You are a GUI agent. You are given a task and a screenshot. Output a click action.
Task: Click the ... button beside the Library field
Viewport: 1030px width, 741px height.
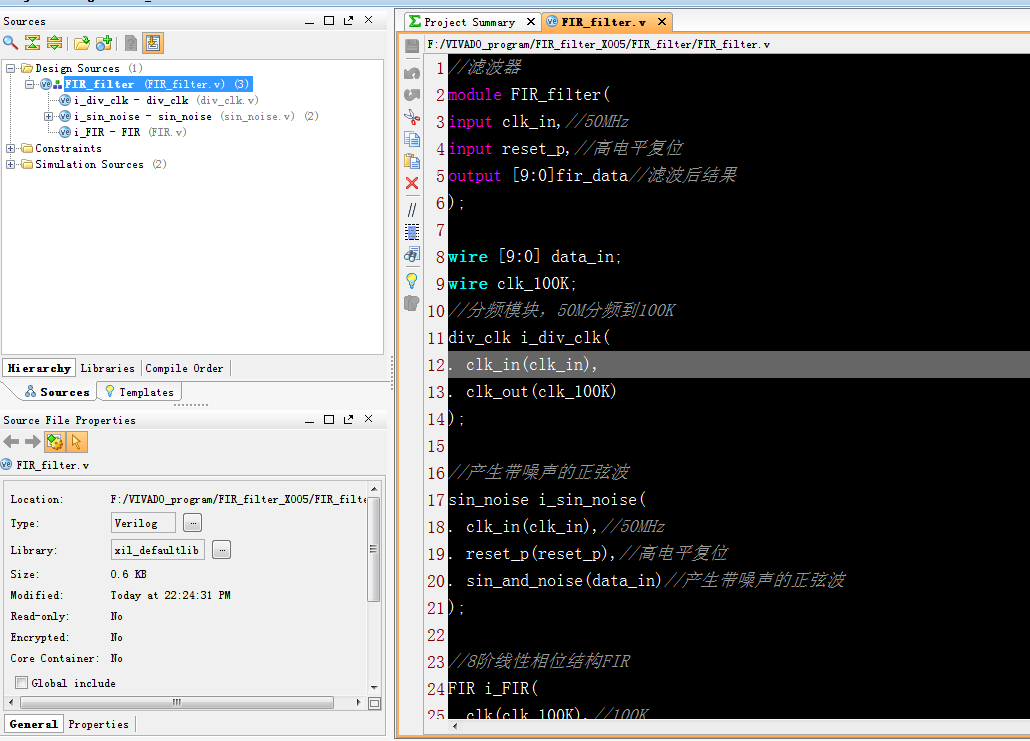click(221, 548)
